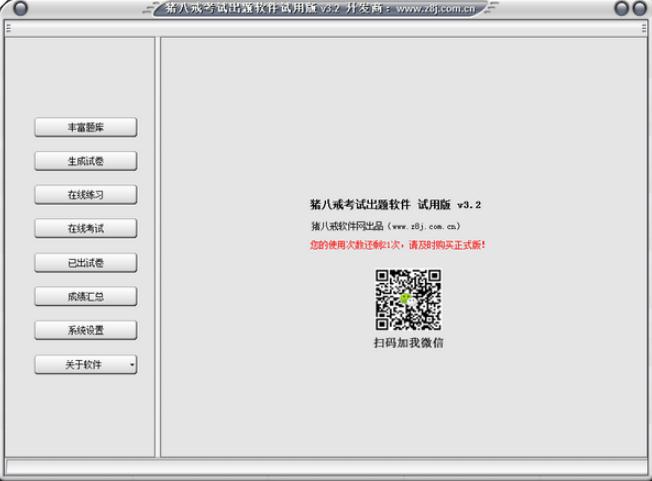Click the first round button at title bar right
Screen dimensions: 652x481
[622, 8]
